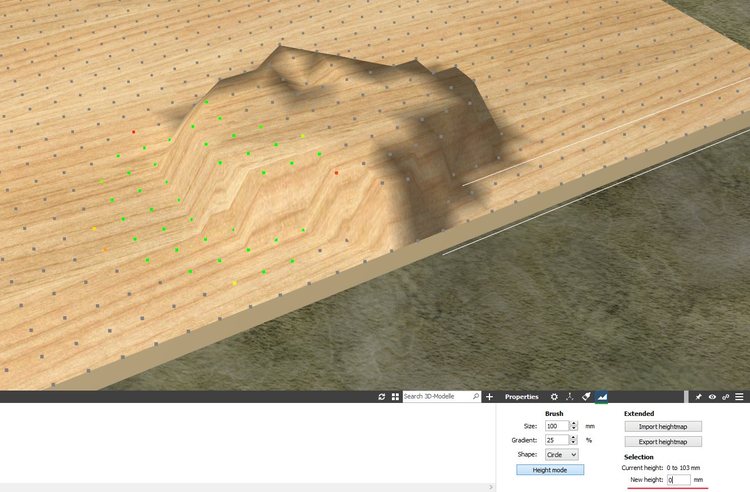
Task: Click the Gradient input field
Action: click(x=557, y=440)
